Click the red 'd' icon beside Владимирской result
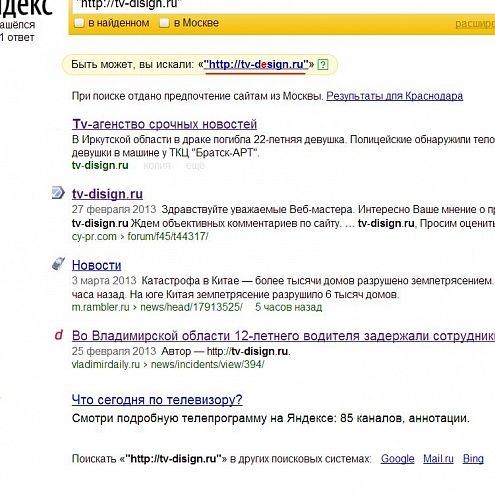 pyautogui.click(x=59, y=335)
